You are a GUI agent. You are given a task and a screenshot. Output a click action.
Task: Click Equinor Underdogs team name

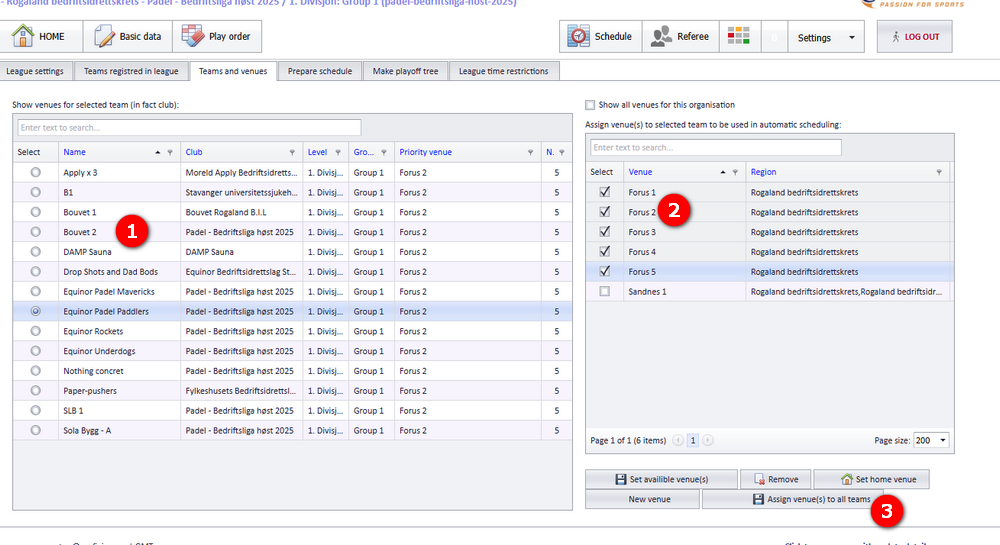pos(99,351)
